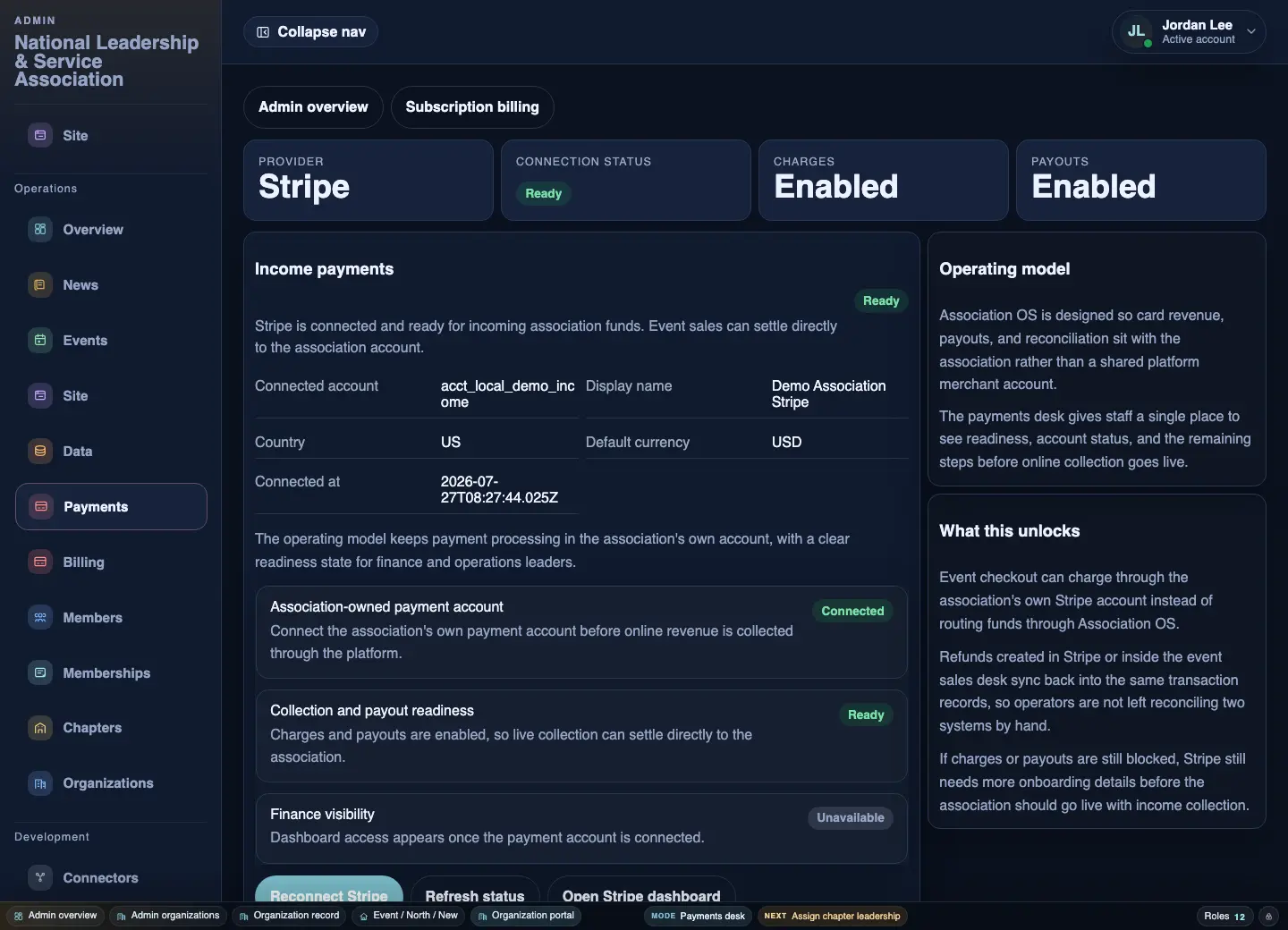1288x930 pixels.
Task: Open the Organization record bottom bar chip
Action: pyautogui.click(x=290, y=916)
